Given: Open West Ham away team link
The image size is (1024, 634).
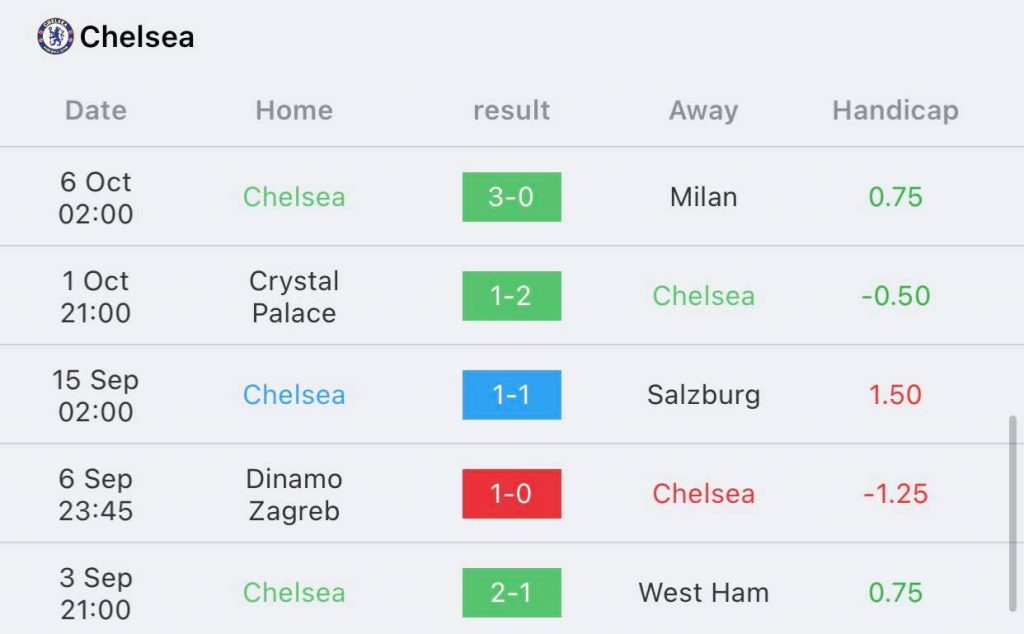Looking at the screenshot, I should [703, 592].
